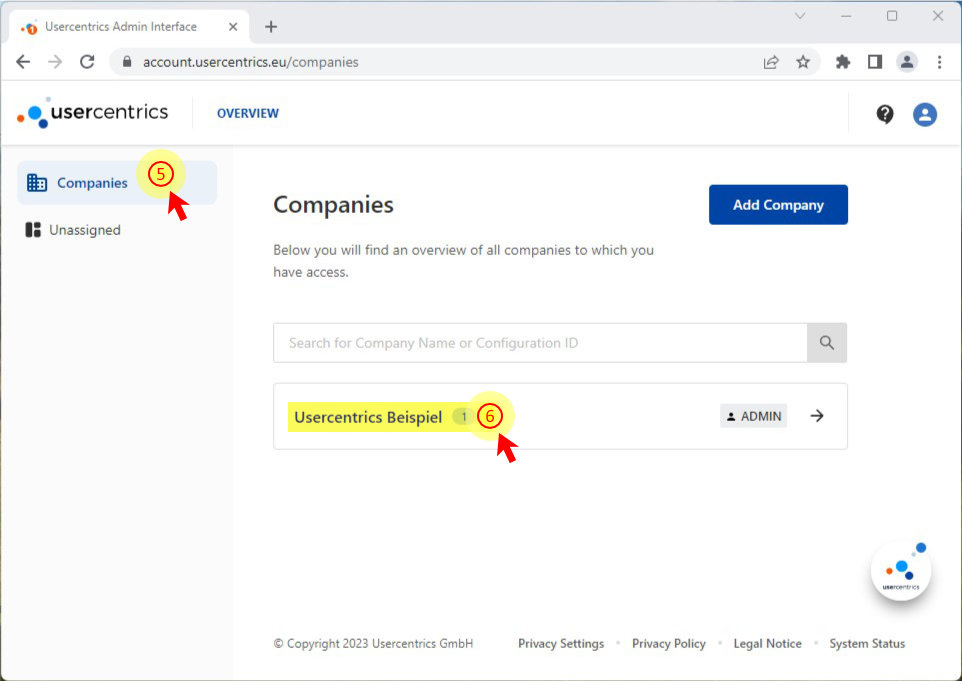
Task: Click the help question mark icon
Action: click(885, 114)
